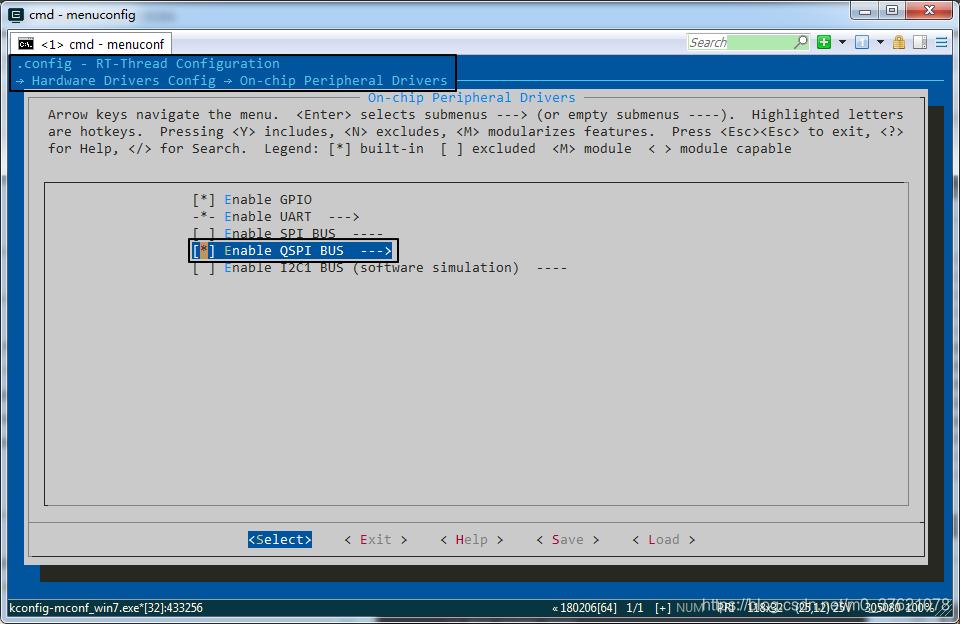Click the ConEmu app icon in title bar
Screen dimensions: 960x624
(15, 14)
